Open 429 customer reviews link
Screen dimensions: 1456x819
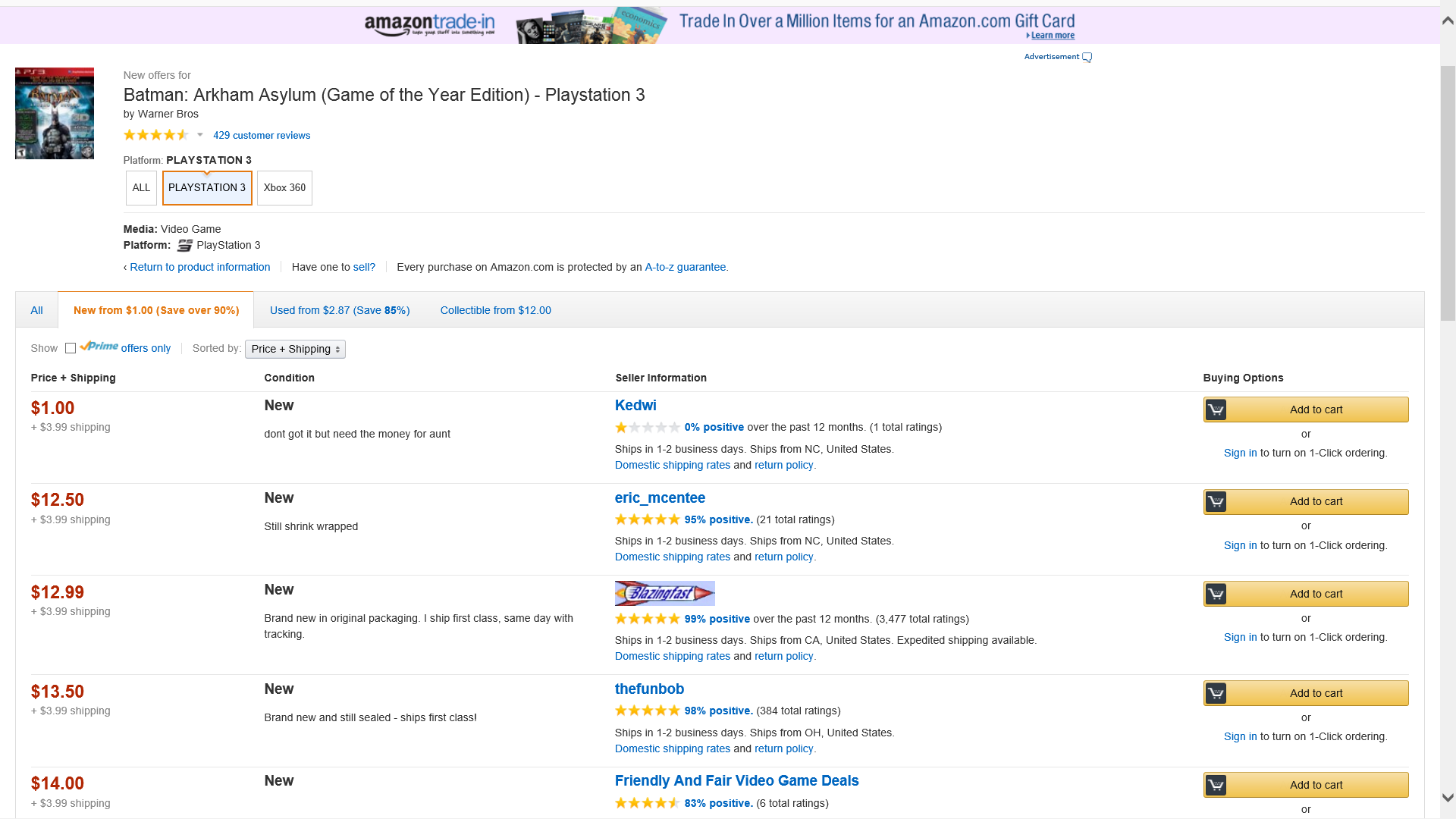(262, 135)
